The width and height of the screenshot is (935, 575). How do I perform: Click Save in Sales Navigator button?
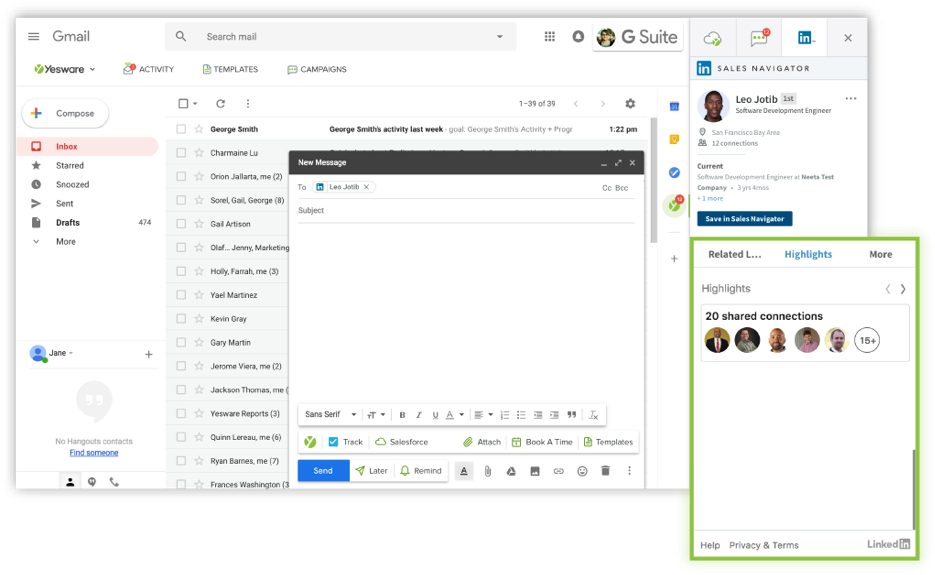click(744, 218)
